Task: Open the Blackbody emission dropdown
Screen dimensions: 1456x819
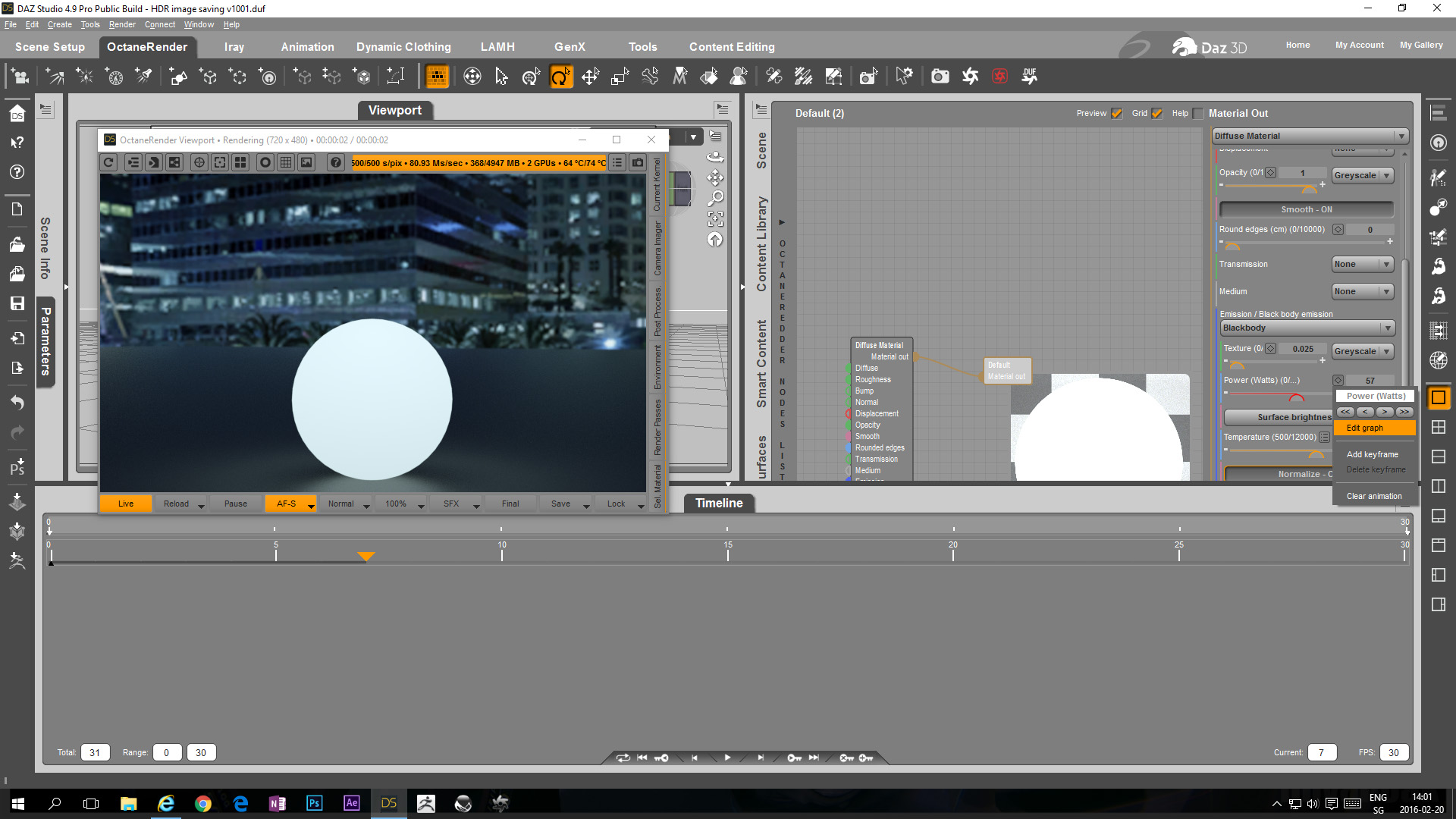Action: click(x=1307, y=328)
